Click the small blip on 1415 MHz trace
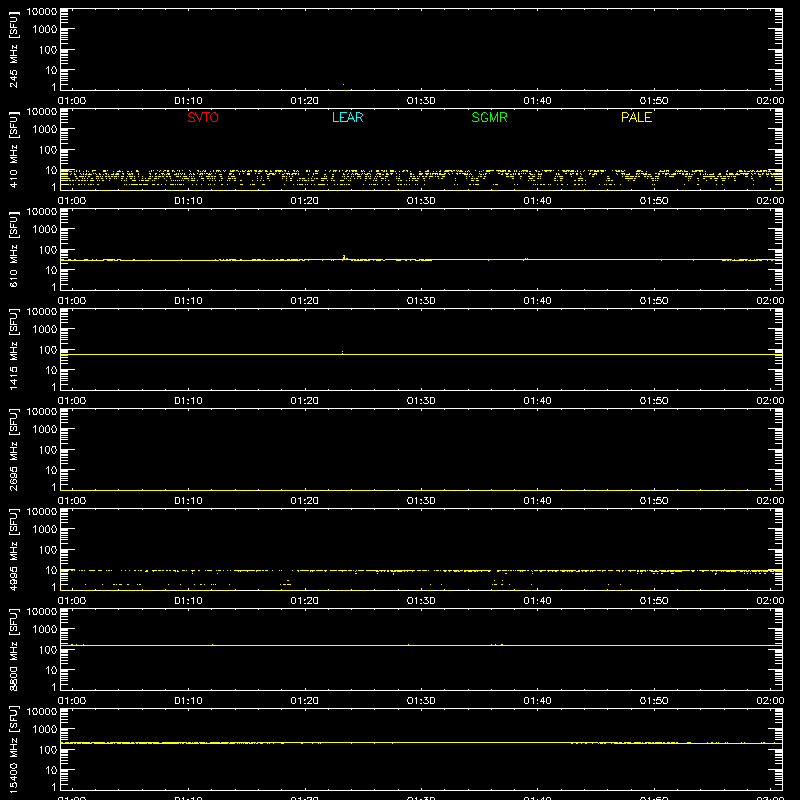800x800 pixels. [342, 352]
